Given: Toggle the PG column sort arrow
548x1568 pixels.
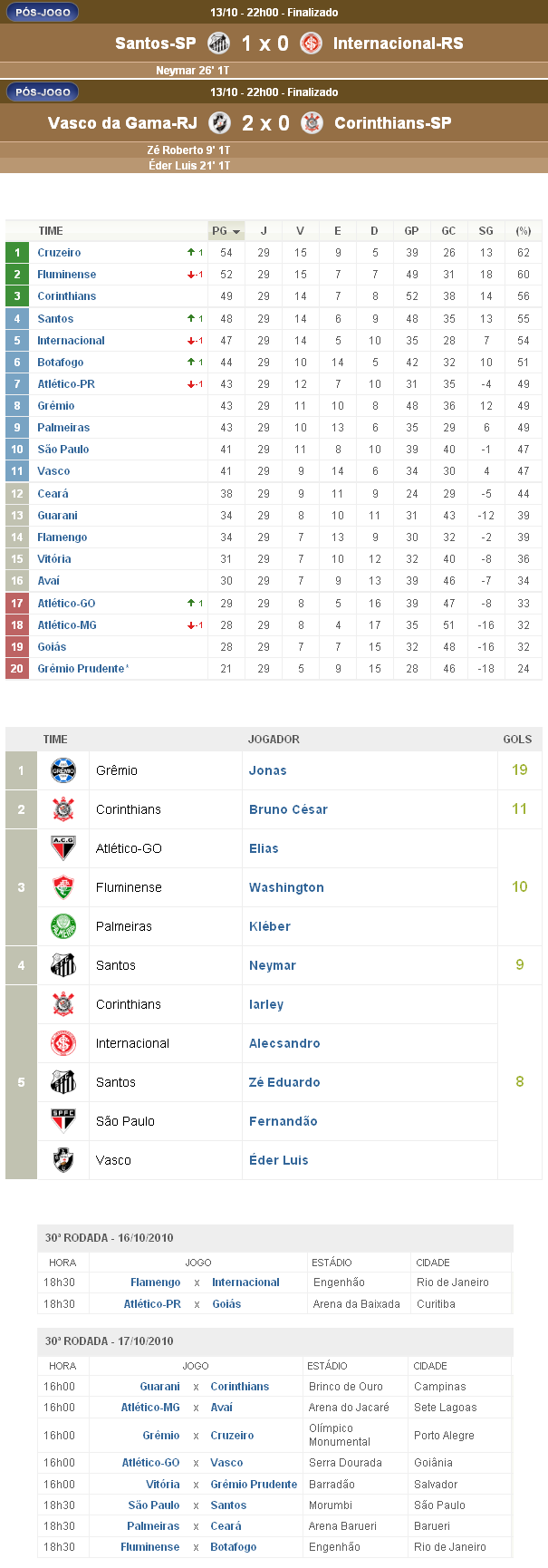Looking at the screenshot, I should click(x=236, y=232).
